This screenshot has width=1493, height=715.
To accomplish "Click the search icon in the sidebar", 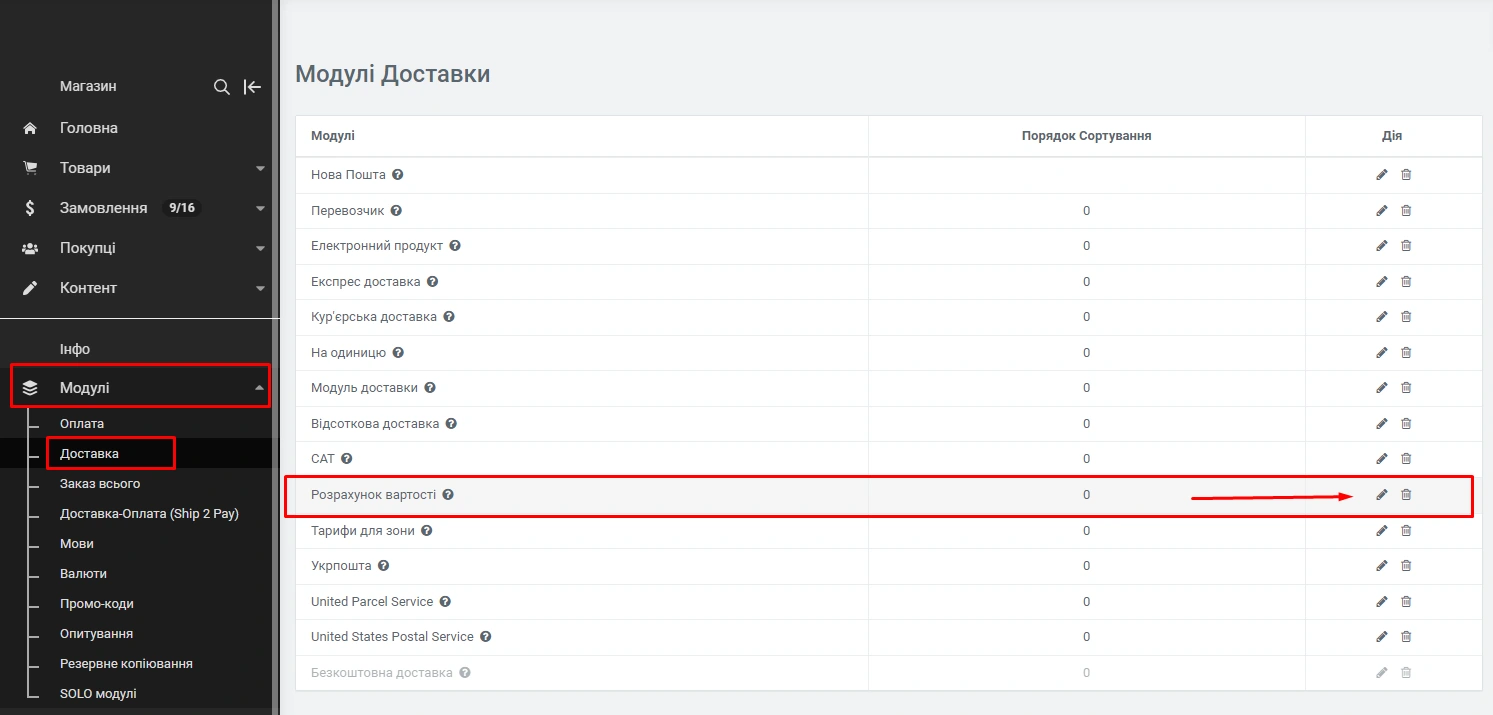I will click(222, 87).
